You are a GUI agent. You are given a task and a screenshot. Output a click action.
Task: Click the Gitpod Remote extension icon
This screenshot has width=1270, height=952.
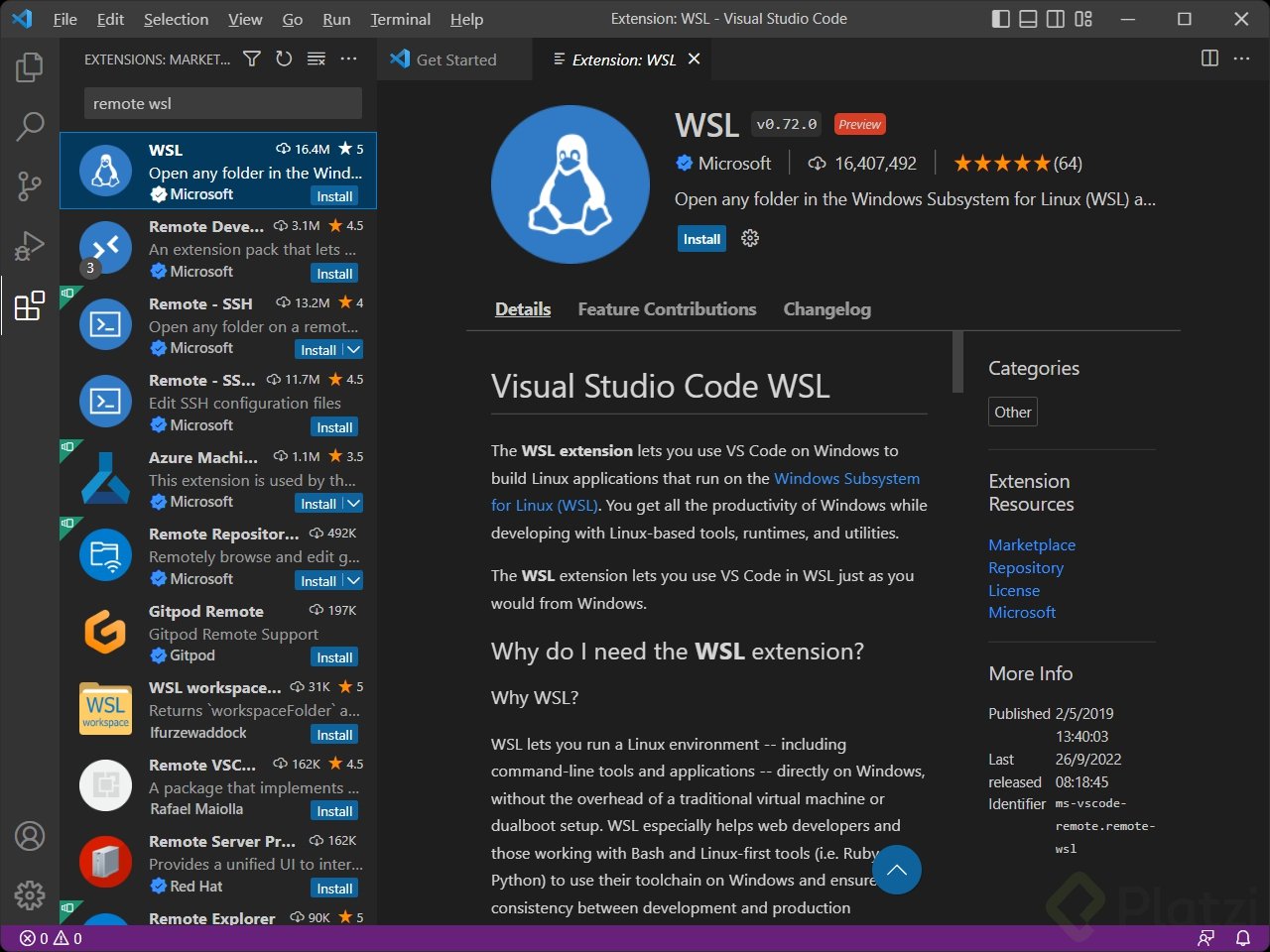(x=105, y=632)
